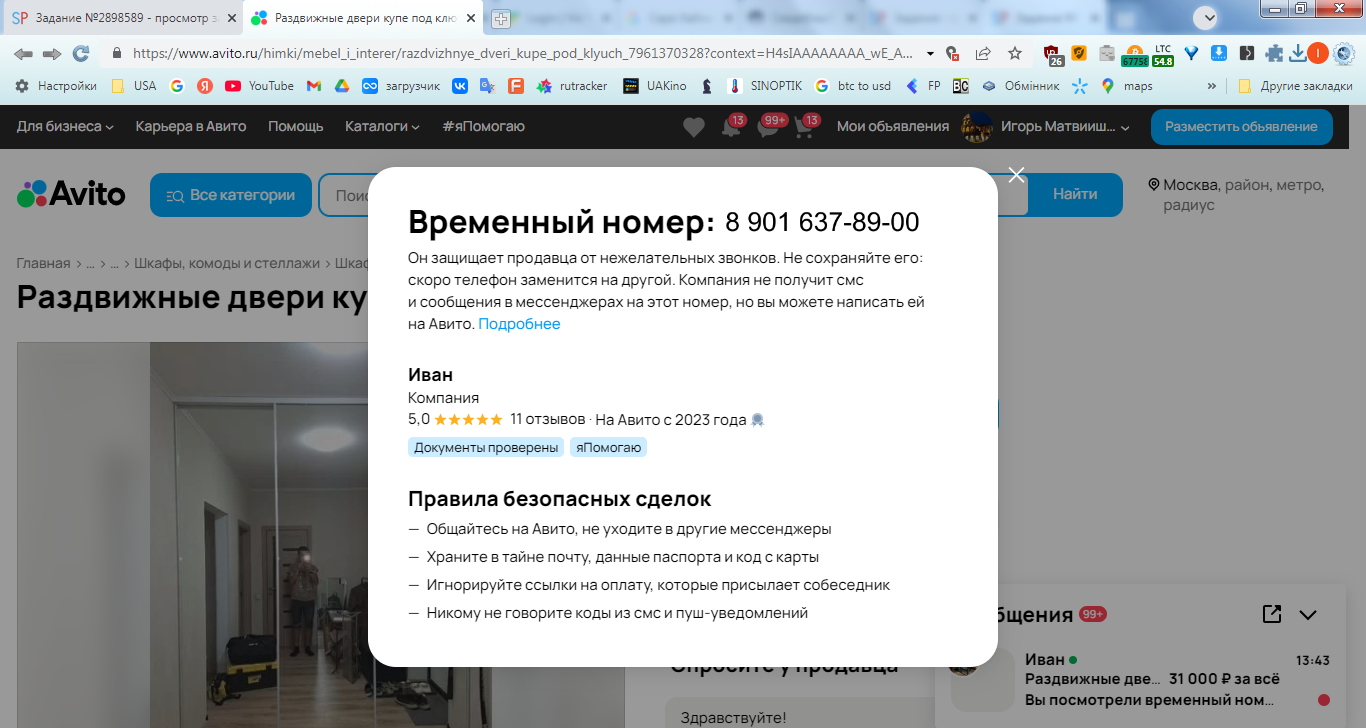Open Настройки bookmark

pos(56,86)
